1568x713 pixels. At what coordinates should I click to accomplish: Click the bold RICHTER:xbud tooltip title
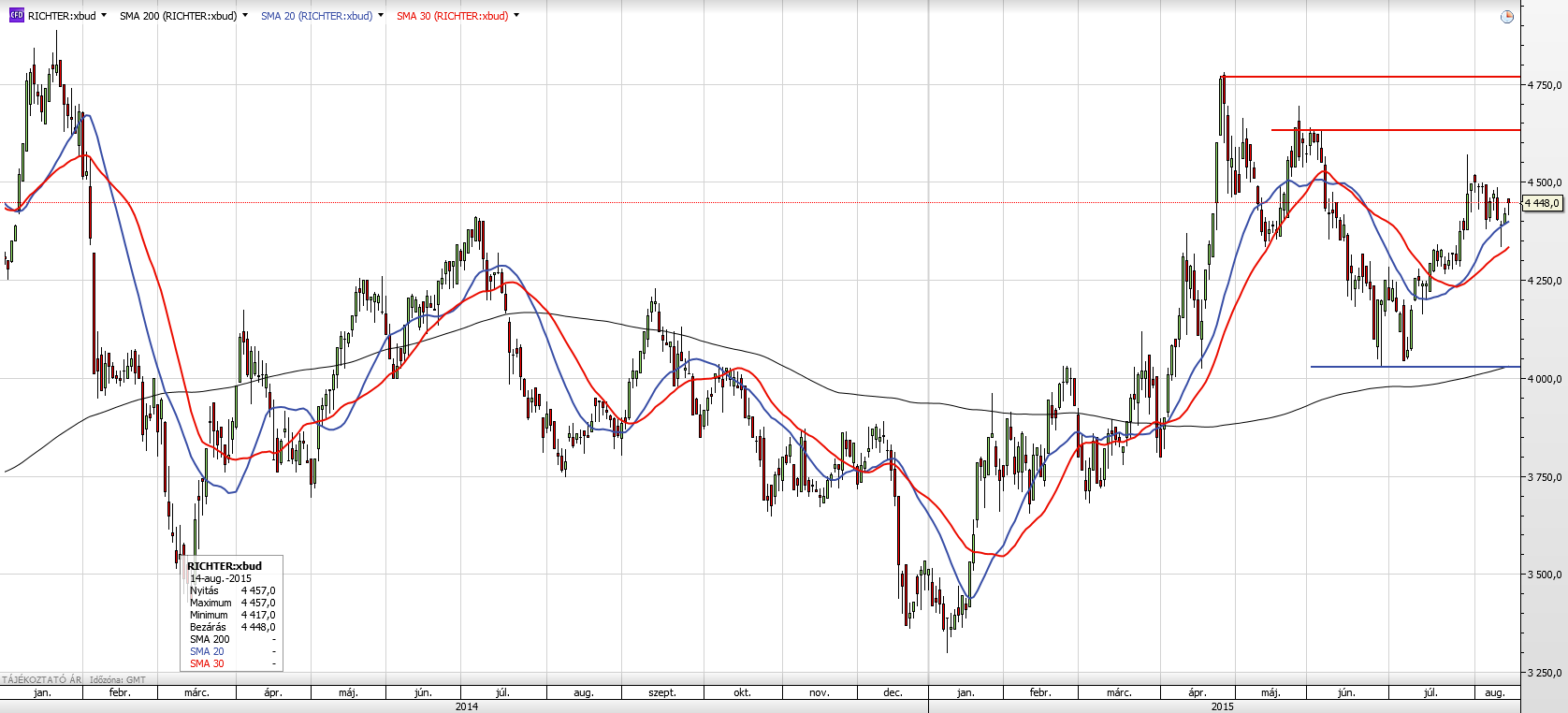click(x=225, y=566)
